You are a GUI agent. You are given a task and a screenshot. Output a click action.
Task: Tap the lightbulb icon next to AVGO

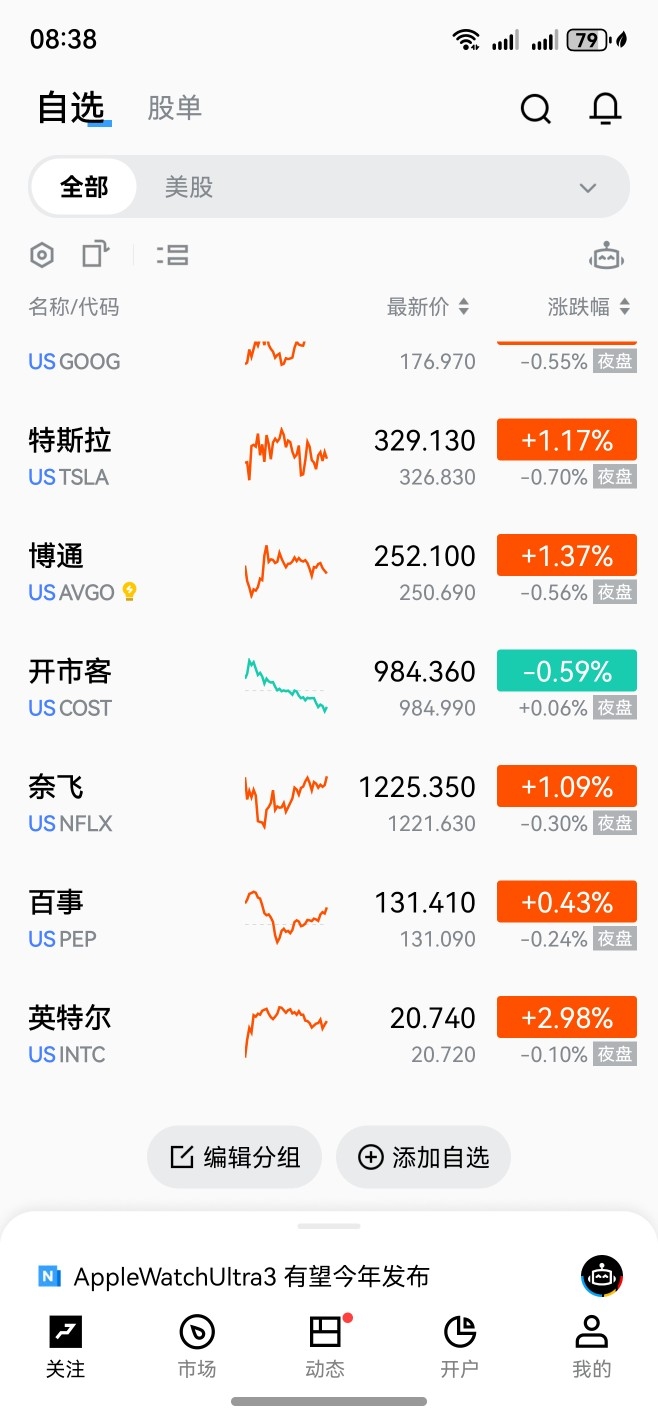128,592
